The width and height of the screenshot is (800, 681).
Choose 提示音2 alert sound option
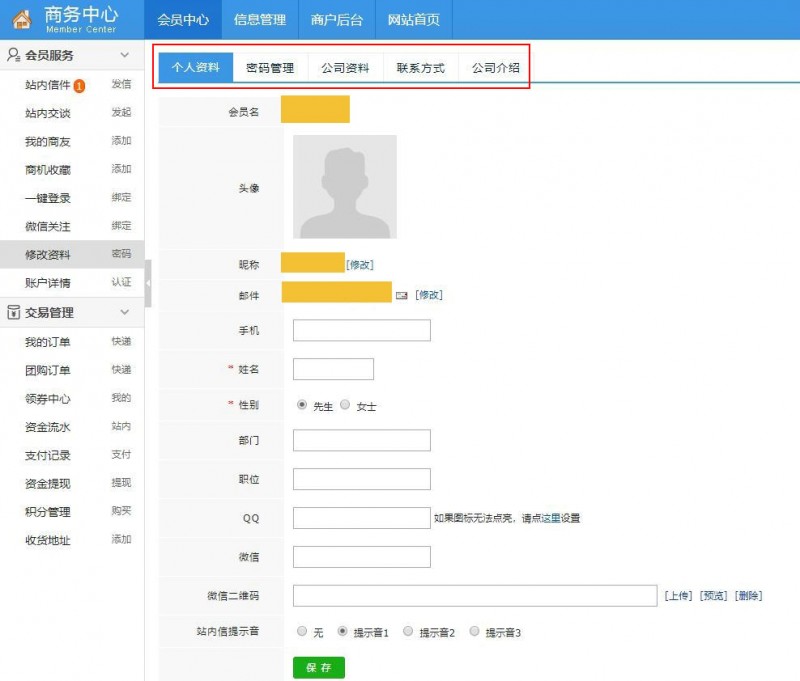point(408,631)
